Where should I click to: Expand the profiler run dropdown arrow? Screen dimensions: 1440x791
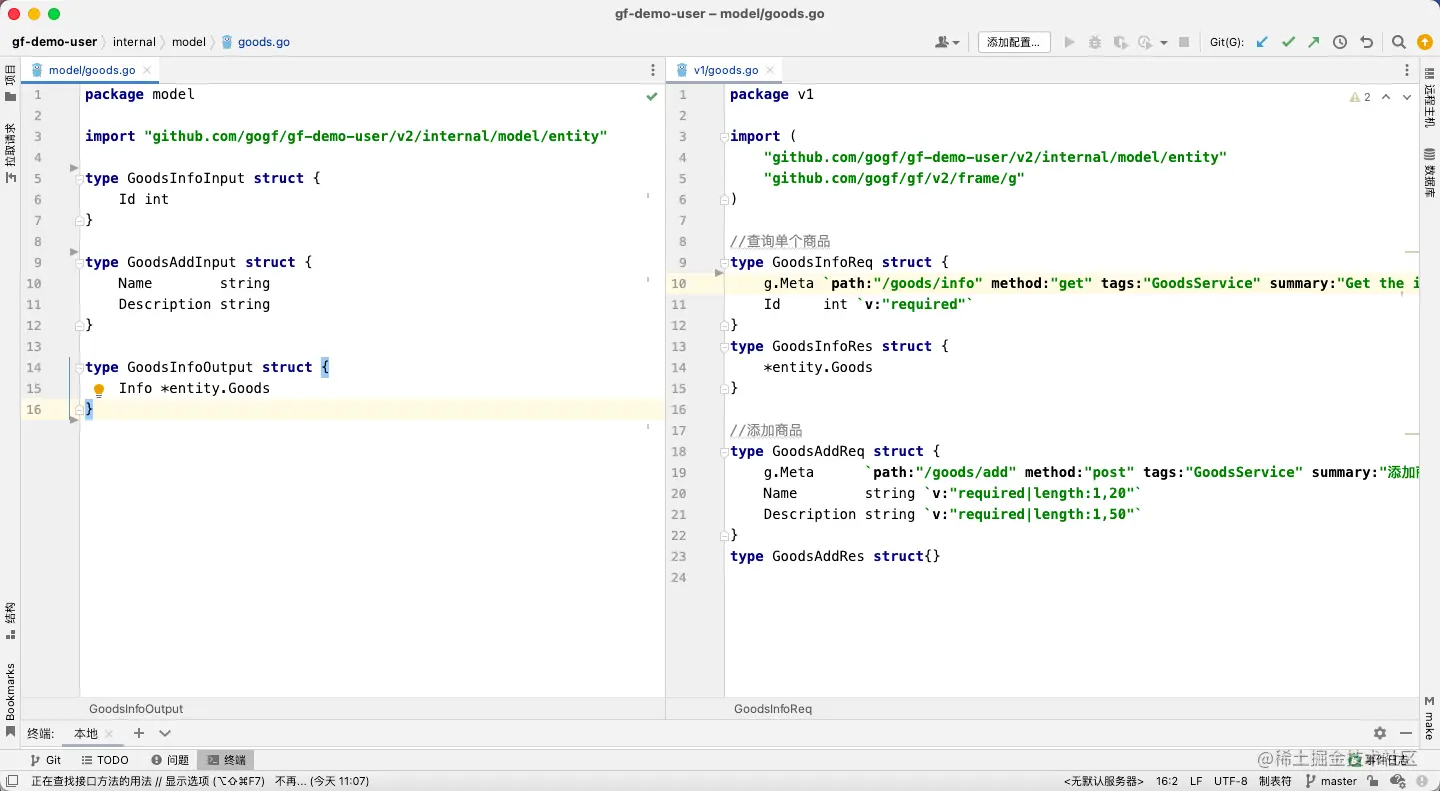tap(1164, 43)
